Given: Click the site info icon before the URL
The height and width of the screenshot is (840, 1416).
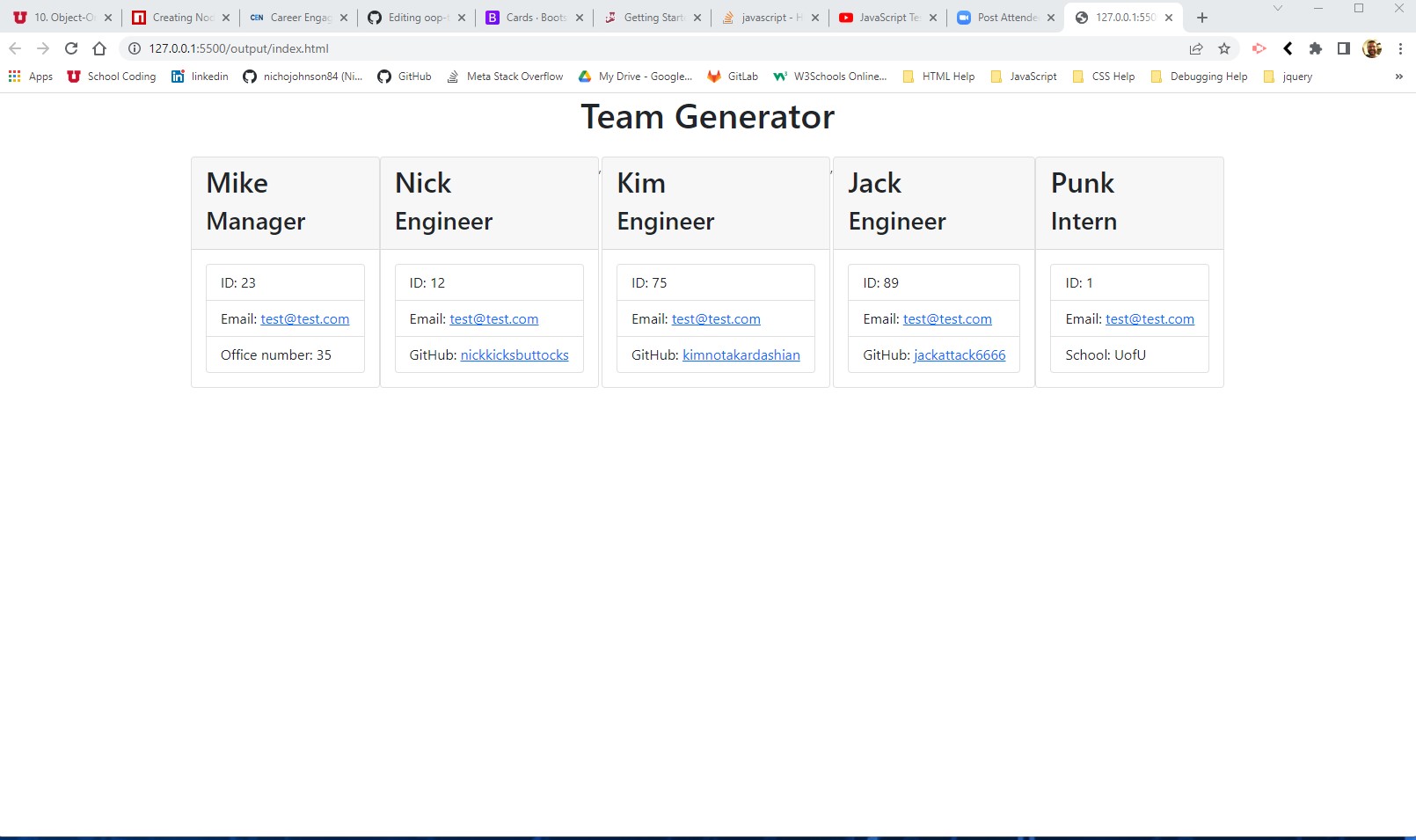Looking at the screenshot, I should pos(133,48).
